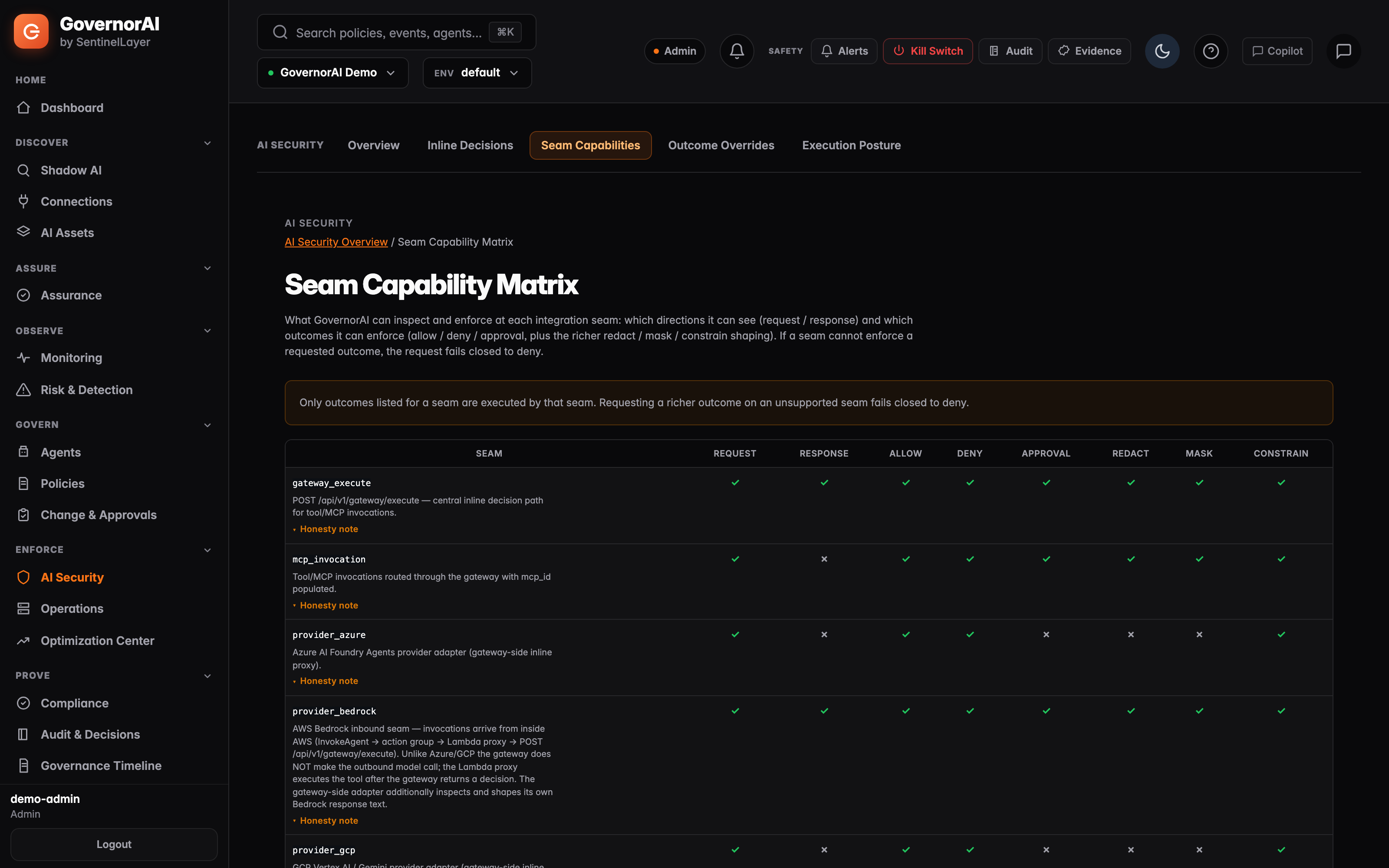
Task: Activate the Kill Switch button
Action: tap(928, 51)
